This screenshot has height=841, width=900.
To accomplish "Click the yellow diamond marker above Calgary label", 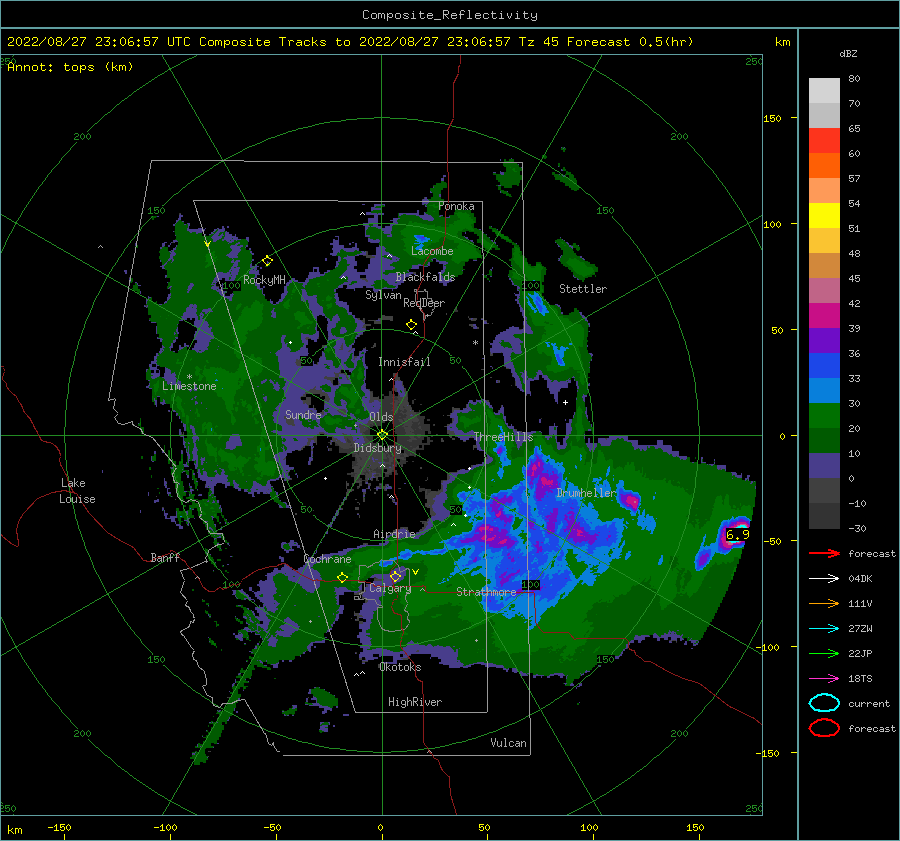I will tap(395, 576).
